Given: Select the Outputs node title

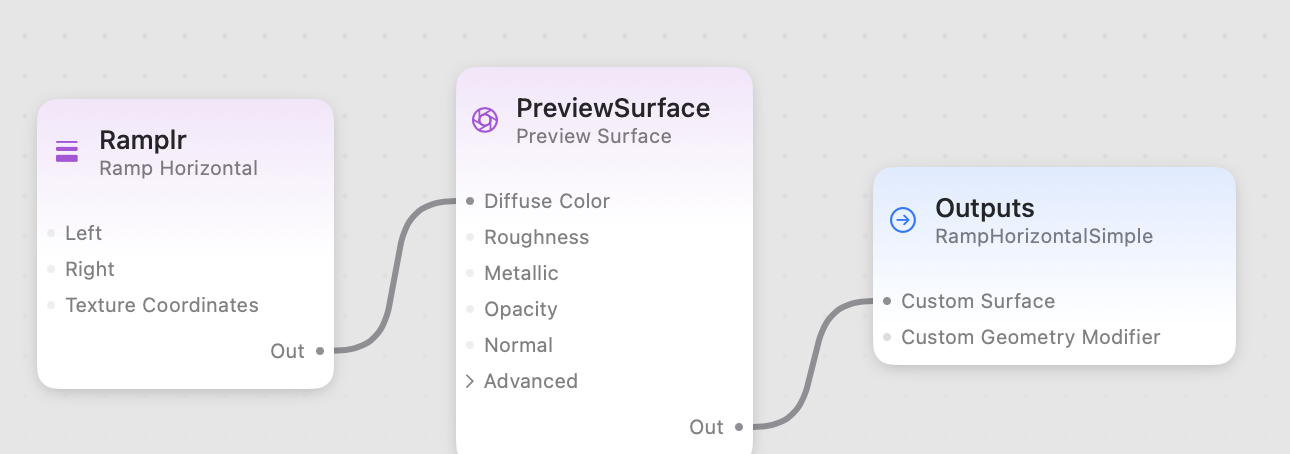Looking at the screenshot, I should [x=985, y=208].
